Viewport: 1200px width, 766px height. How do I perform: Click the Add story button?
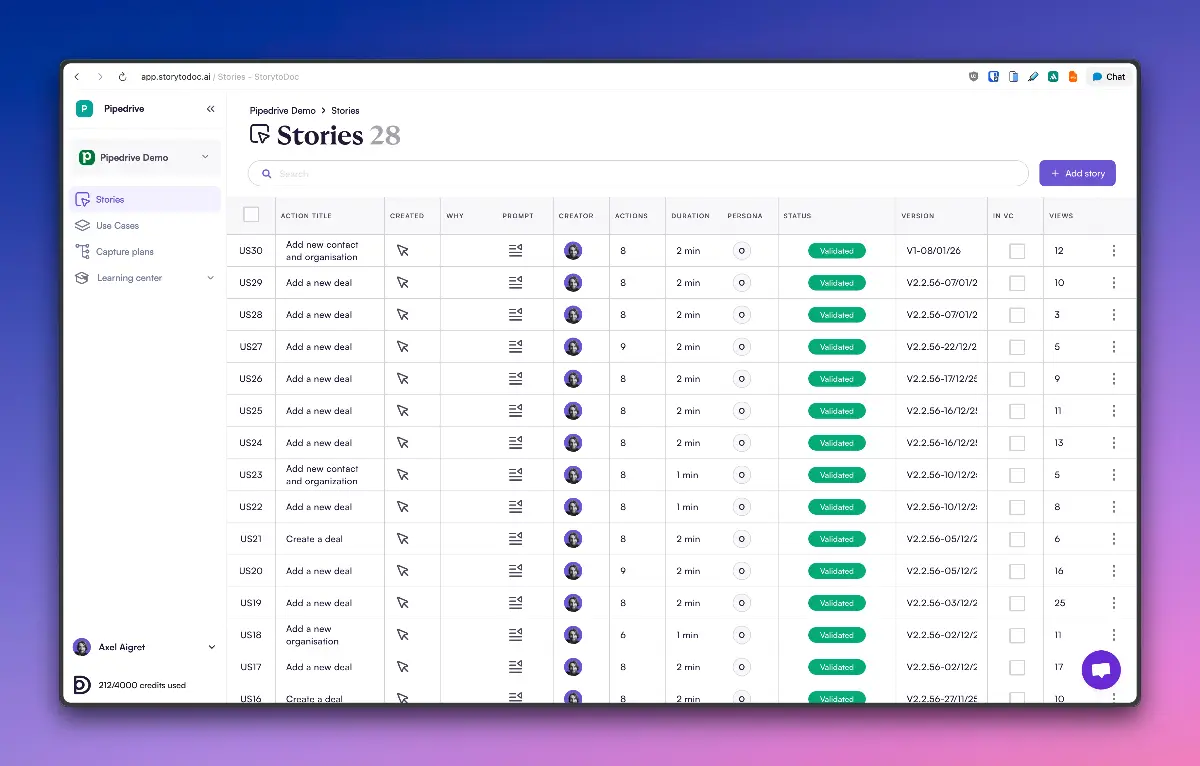[x=1077, y=172]
